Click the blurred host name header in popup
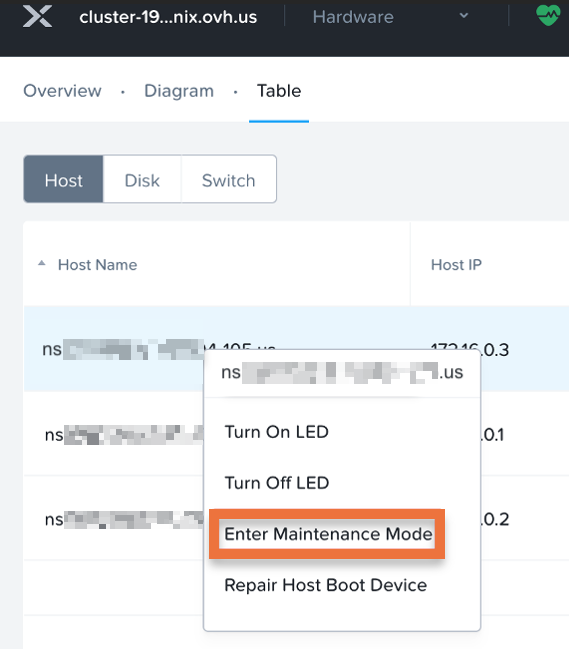The image size is (569, 649). click(x=342, y=372)
